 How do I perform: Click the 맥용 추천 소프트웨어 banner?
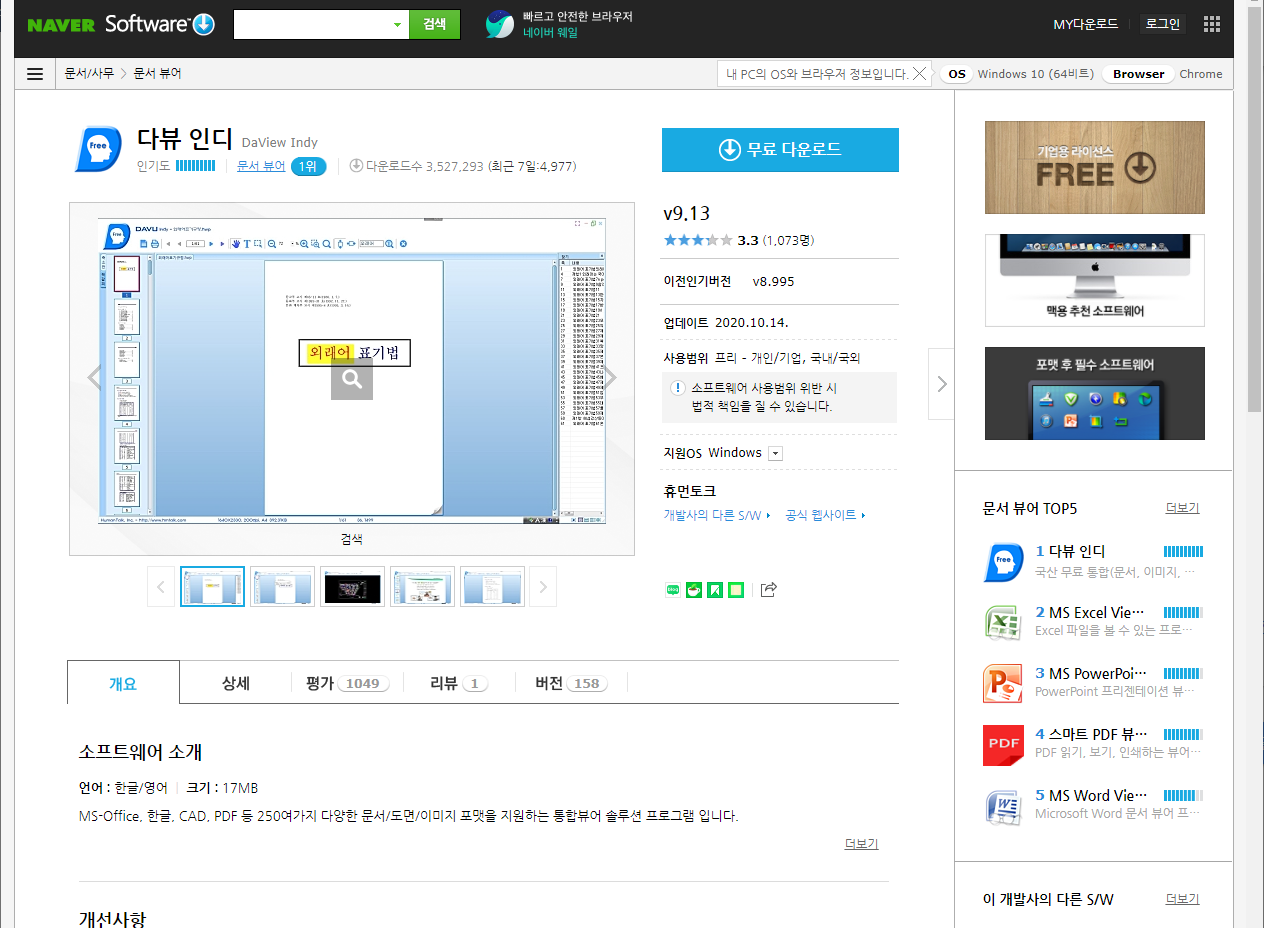1095,280
